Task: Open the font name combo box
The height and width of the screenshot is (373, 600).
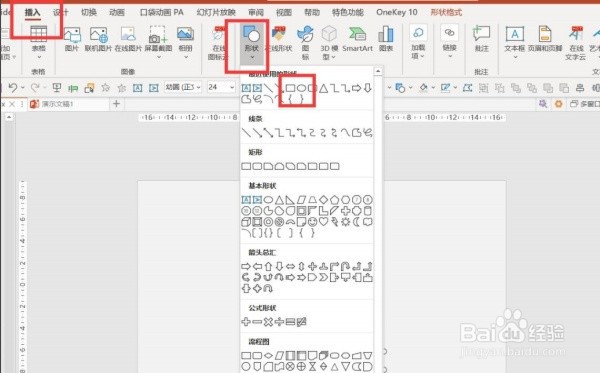Action: point(183,88)
